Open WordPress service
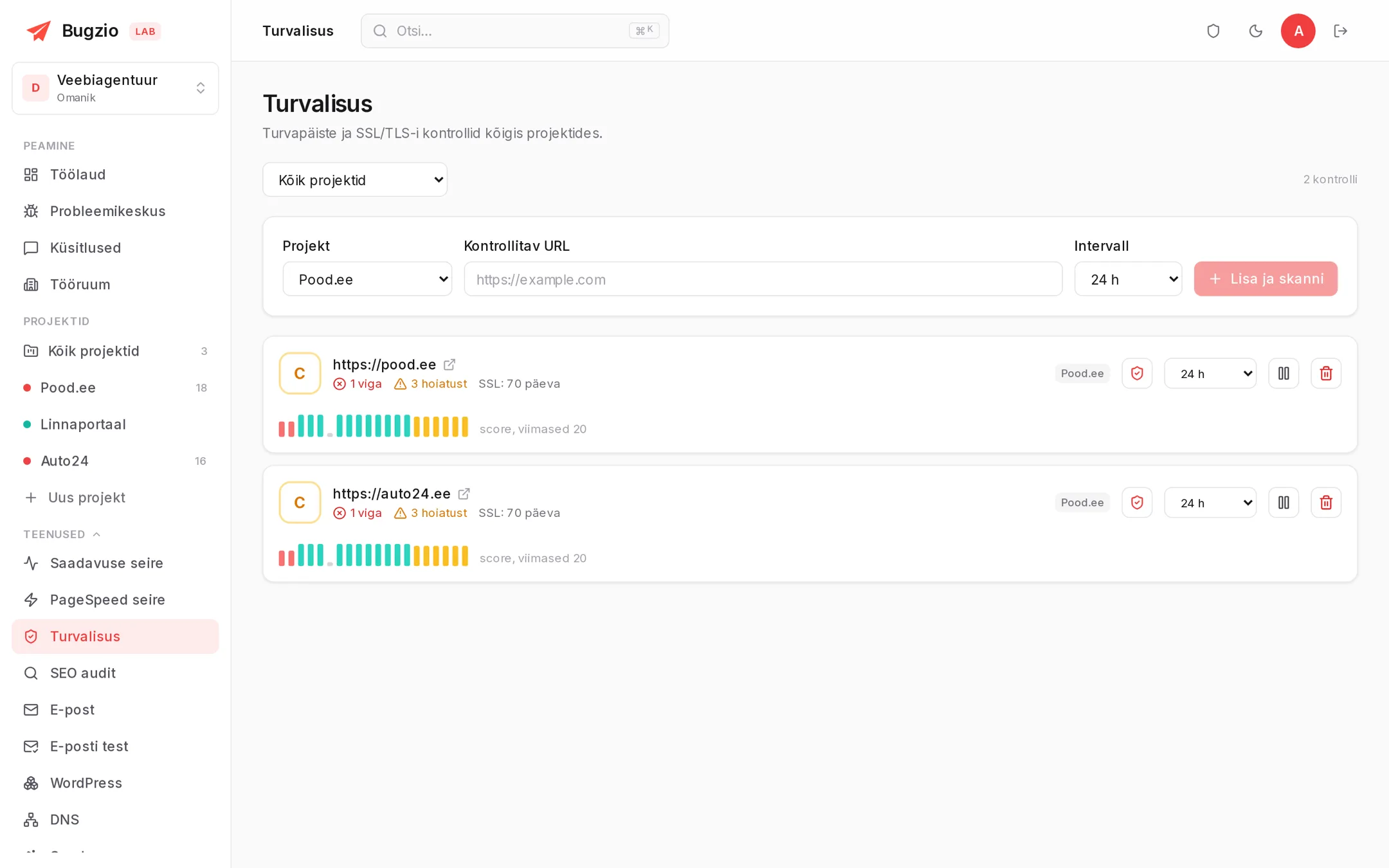 coord(115,783)
